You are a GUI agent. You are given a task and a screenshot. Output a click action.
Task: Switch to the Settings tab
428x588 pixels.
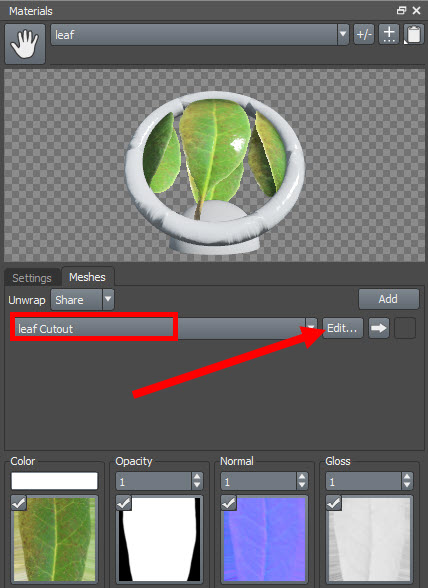32,278
